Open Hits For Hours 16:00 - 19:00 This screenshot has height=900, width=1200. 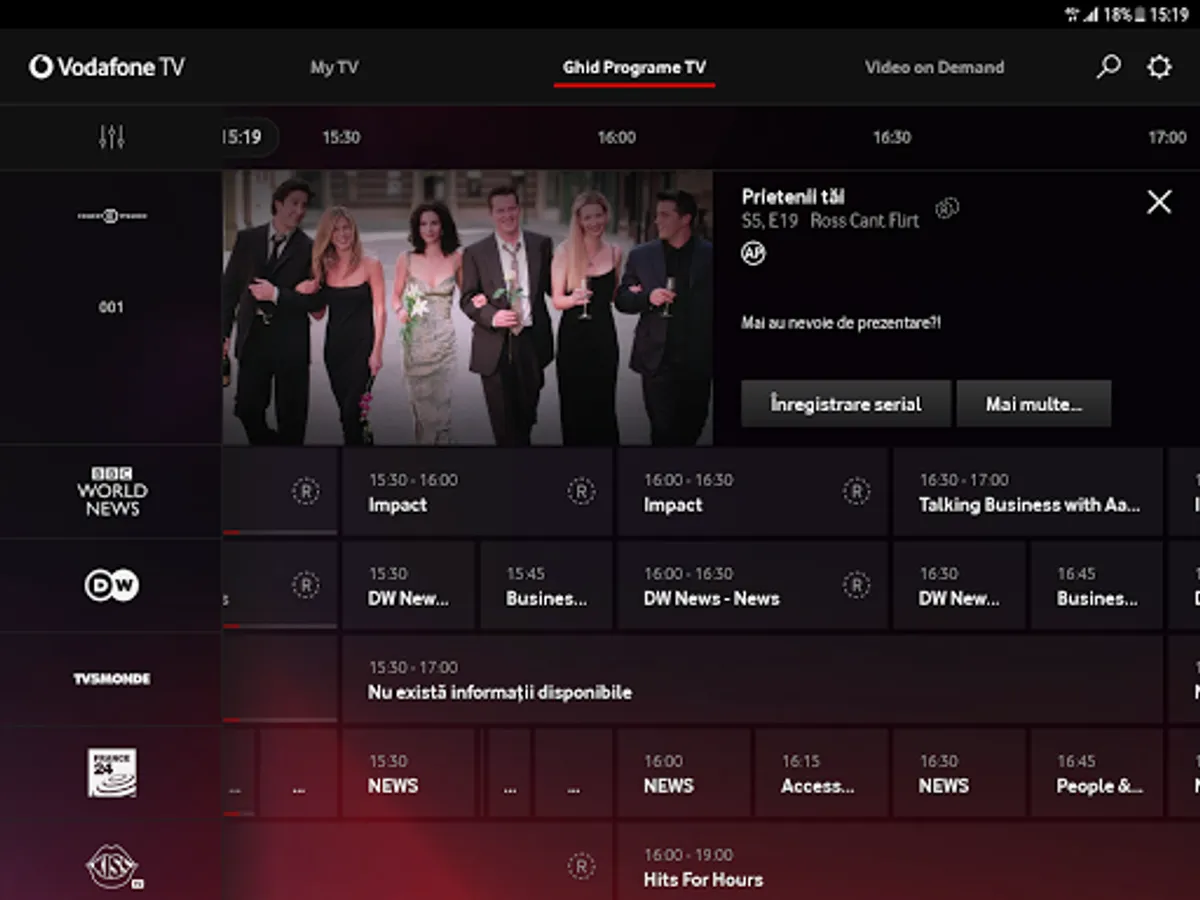click(909, 862)
